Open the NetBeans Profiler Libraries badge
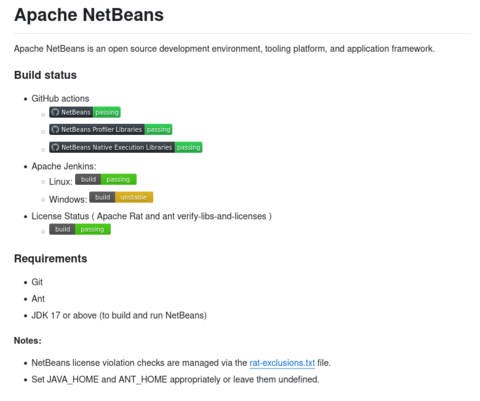 111,130
